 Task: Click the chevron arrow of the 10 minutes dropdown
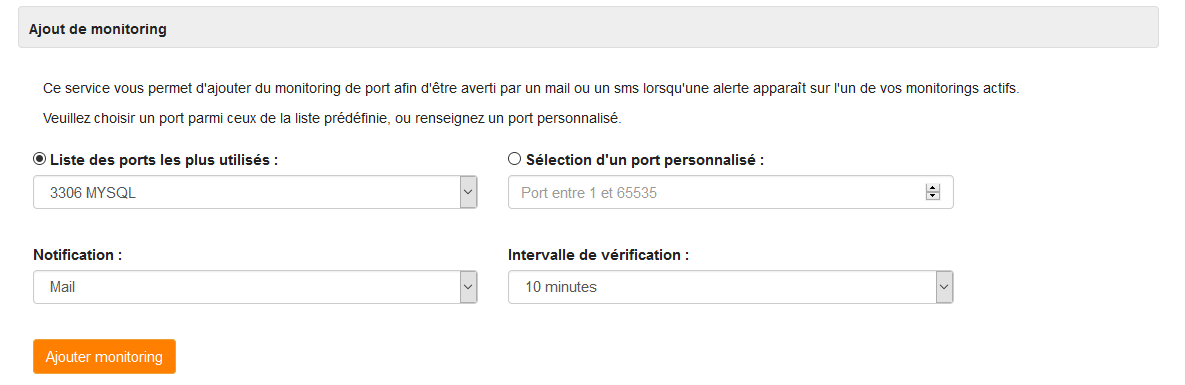coord(944,287)
